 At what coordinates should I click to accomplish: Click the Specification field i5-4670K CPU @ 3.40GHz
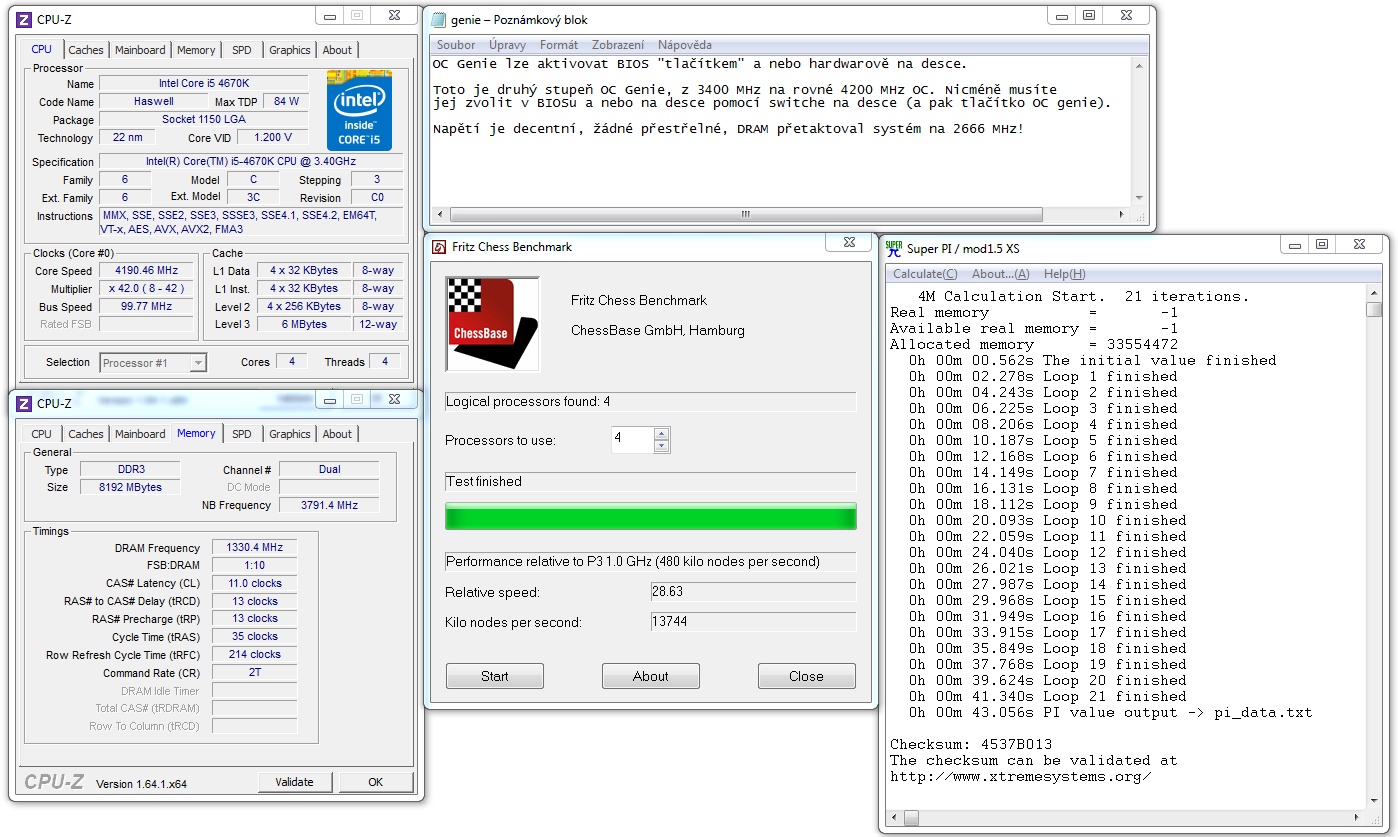(x=251, y=161)
